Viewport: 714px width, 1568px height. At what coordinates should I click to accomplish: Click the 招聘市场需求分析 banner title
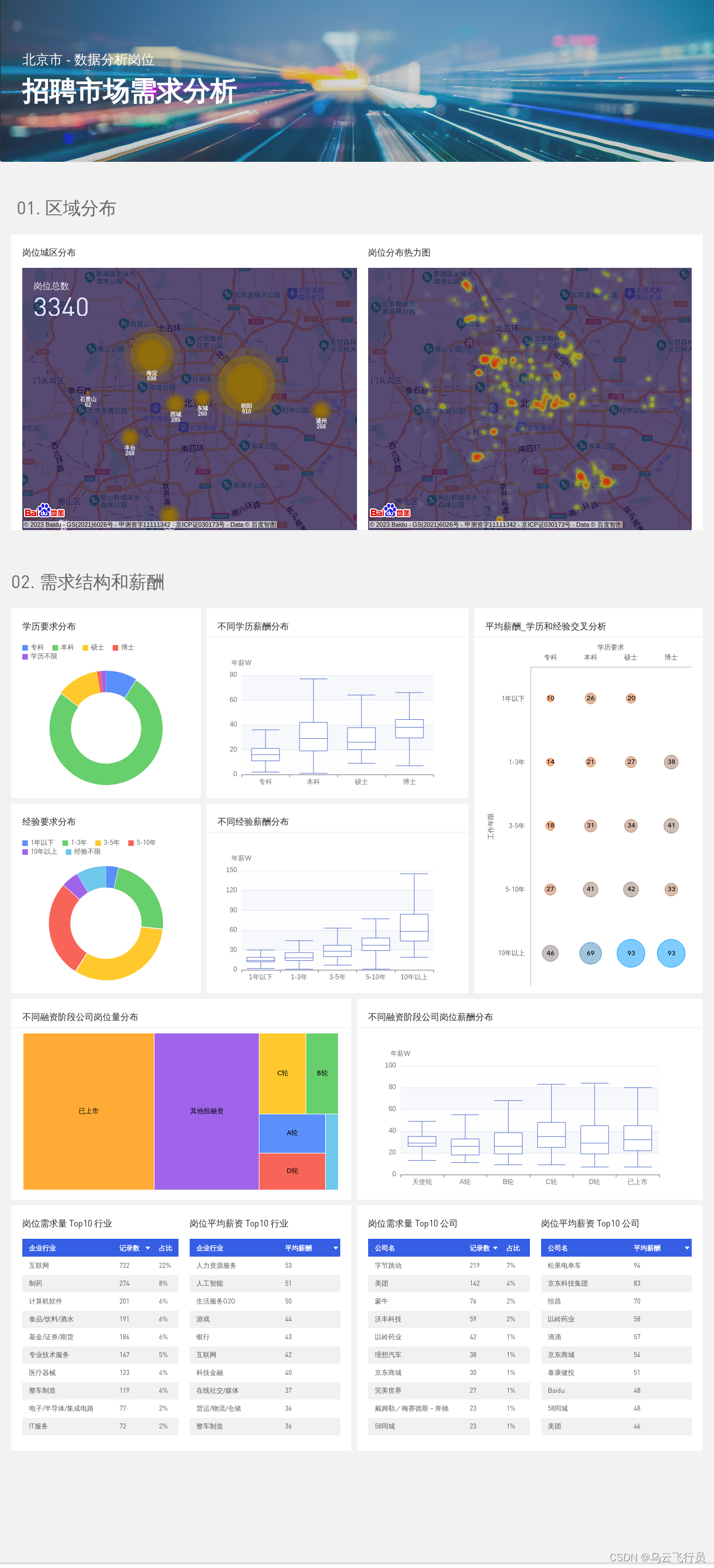point(129,92)
